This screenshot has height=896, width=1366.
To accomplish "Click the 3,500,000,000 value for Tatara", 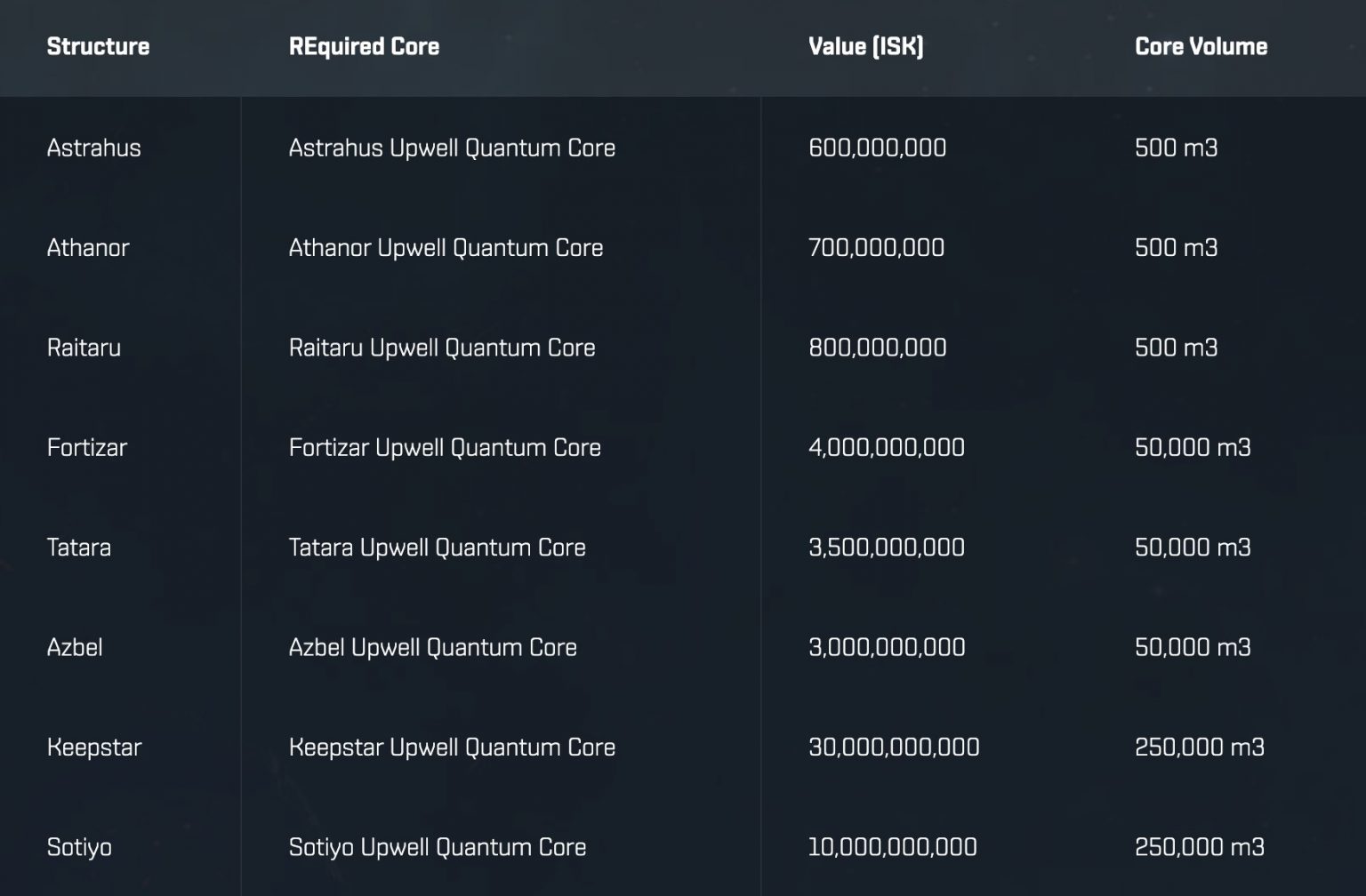I will click(x=886, y=548).
